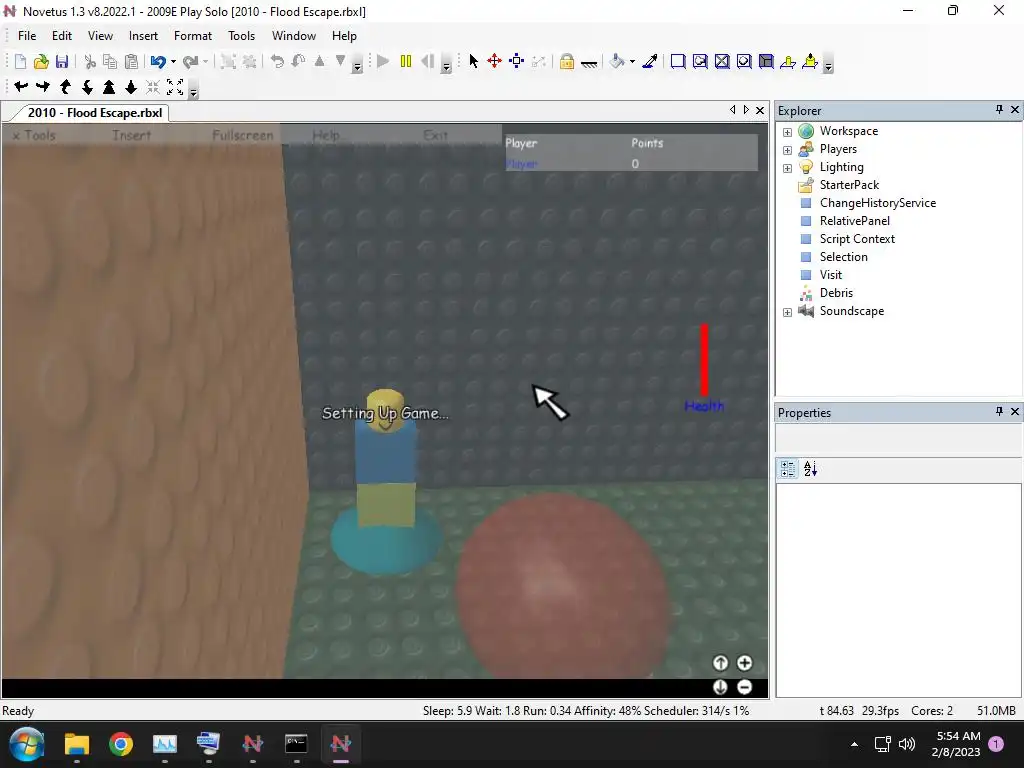Click the in-game camera zoom in plus
This screenshot has height=768, width=1024.
(x=744, y=663)
